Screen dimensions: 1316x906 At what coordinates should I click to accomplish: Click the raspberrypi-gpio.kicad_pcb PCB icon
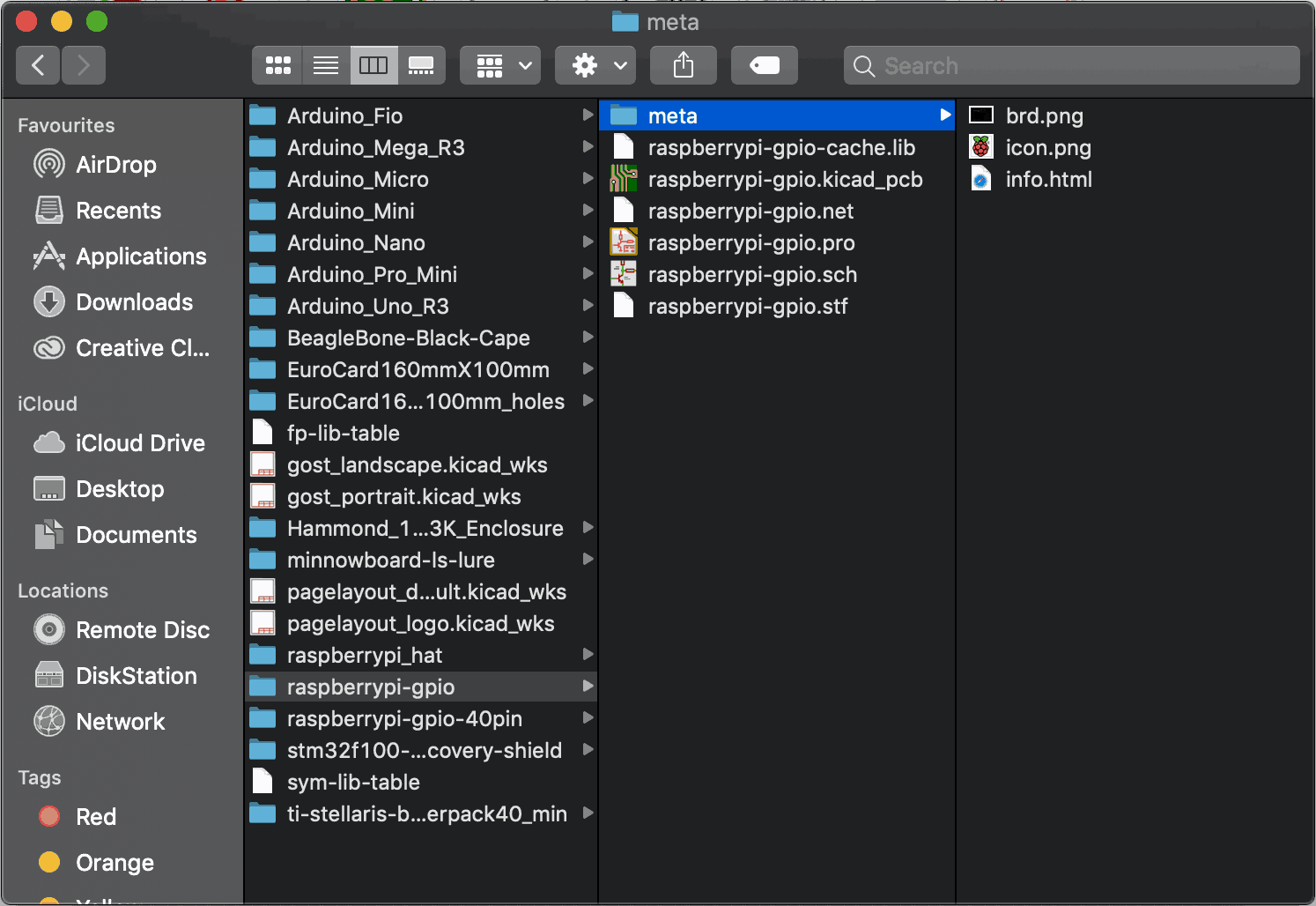coord(624,179)
